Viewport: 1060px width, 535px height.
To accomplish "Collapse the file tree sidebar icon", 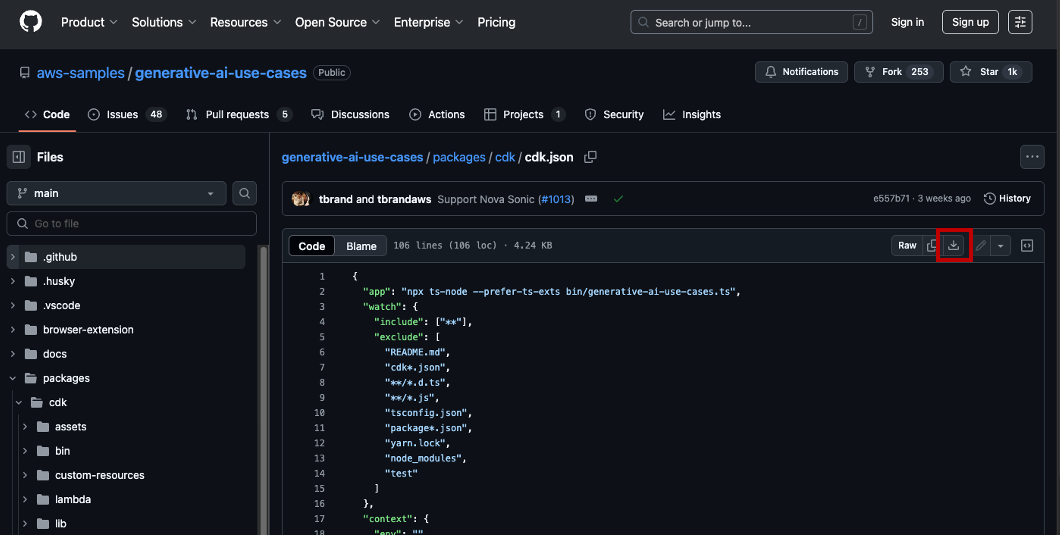I will point(19,157).
